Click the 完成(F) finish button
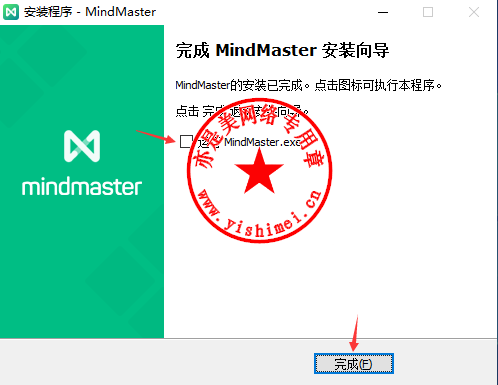The image size is (498, 385). [x=354, y=364]
